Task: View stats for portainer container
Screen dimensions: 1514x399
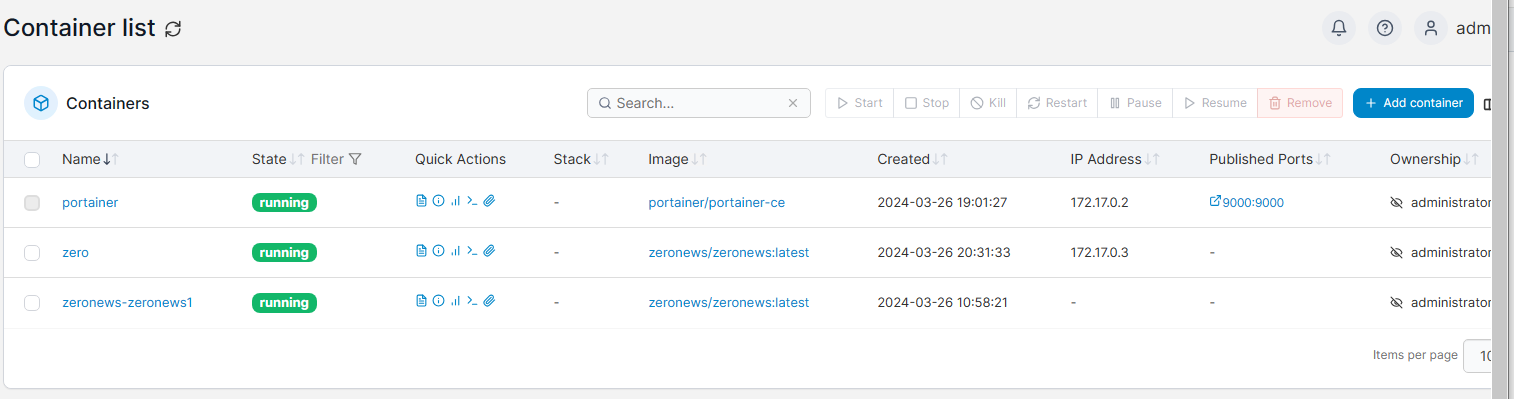Action: point(455,201)
